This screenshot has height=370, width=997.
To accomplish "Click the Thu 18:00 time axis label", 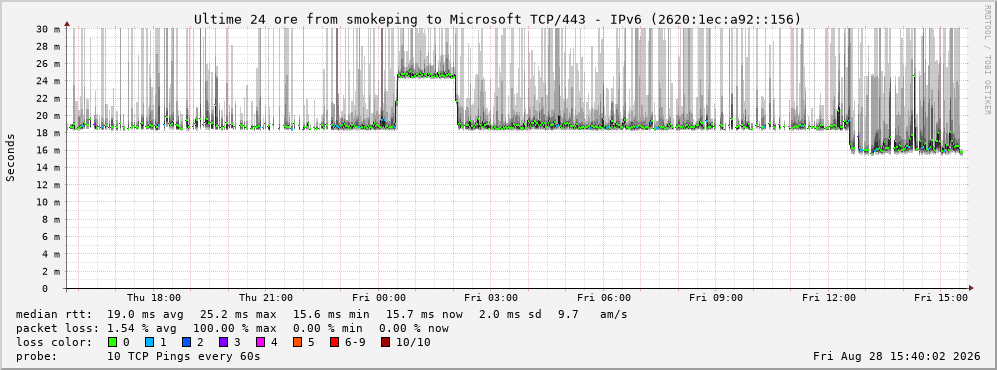I will coord(154,298).
